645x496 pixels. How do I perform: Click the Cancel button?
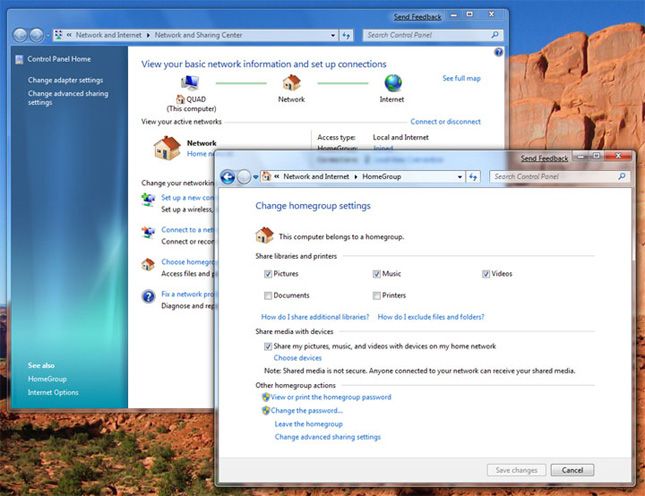click(572, 470)
